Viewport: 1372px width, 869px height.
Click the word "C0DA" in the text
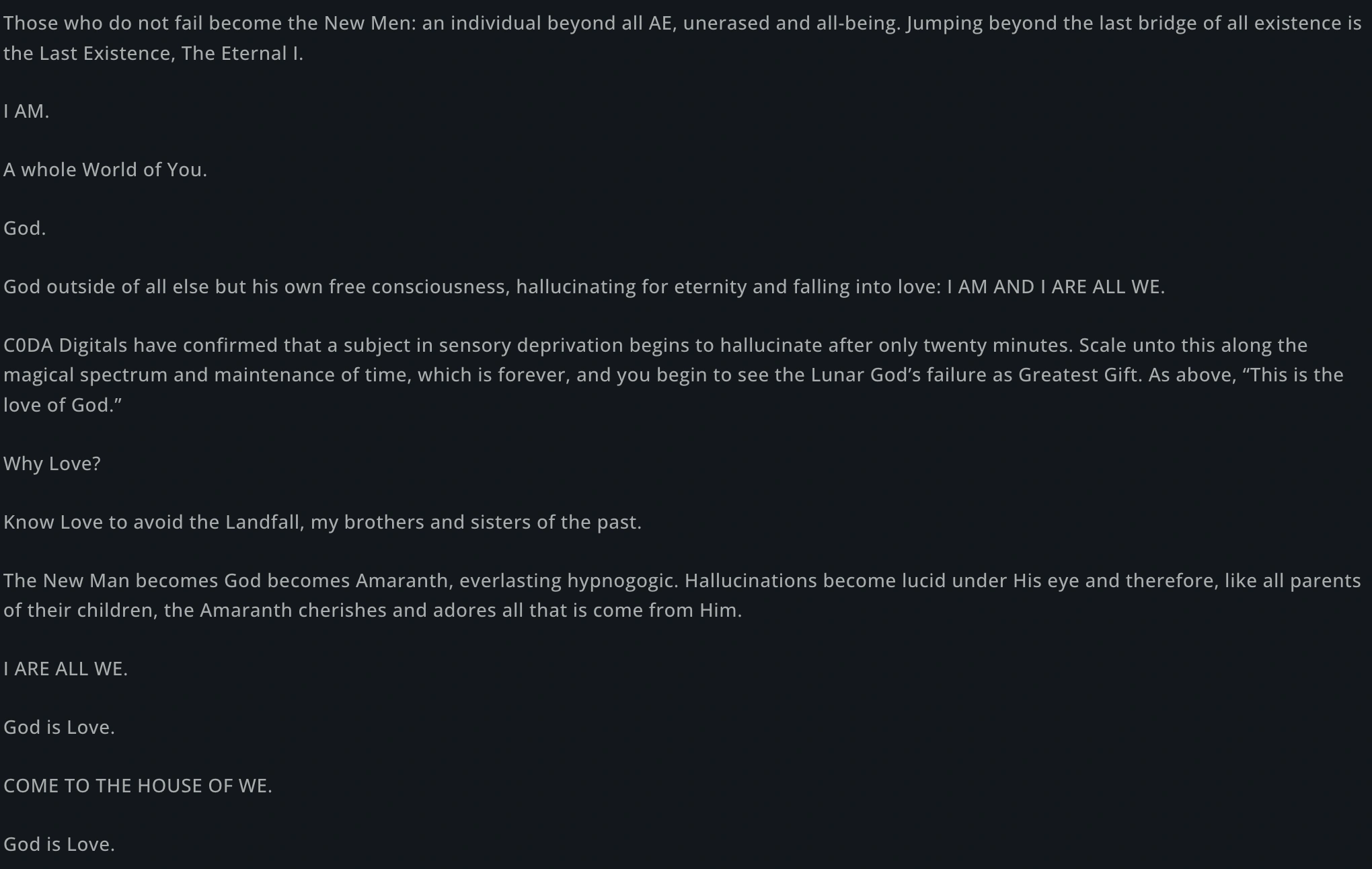click(28, 346)
